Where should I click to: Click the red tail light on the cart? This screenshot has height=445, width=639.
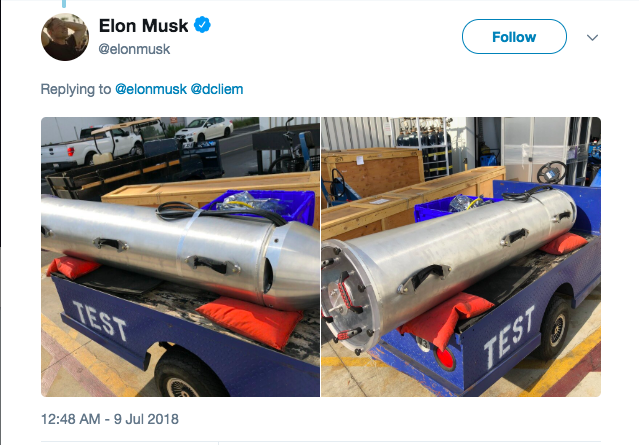pos(445,358)
